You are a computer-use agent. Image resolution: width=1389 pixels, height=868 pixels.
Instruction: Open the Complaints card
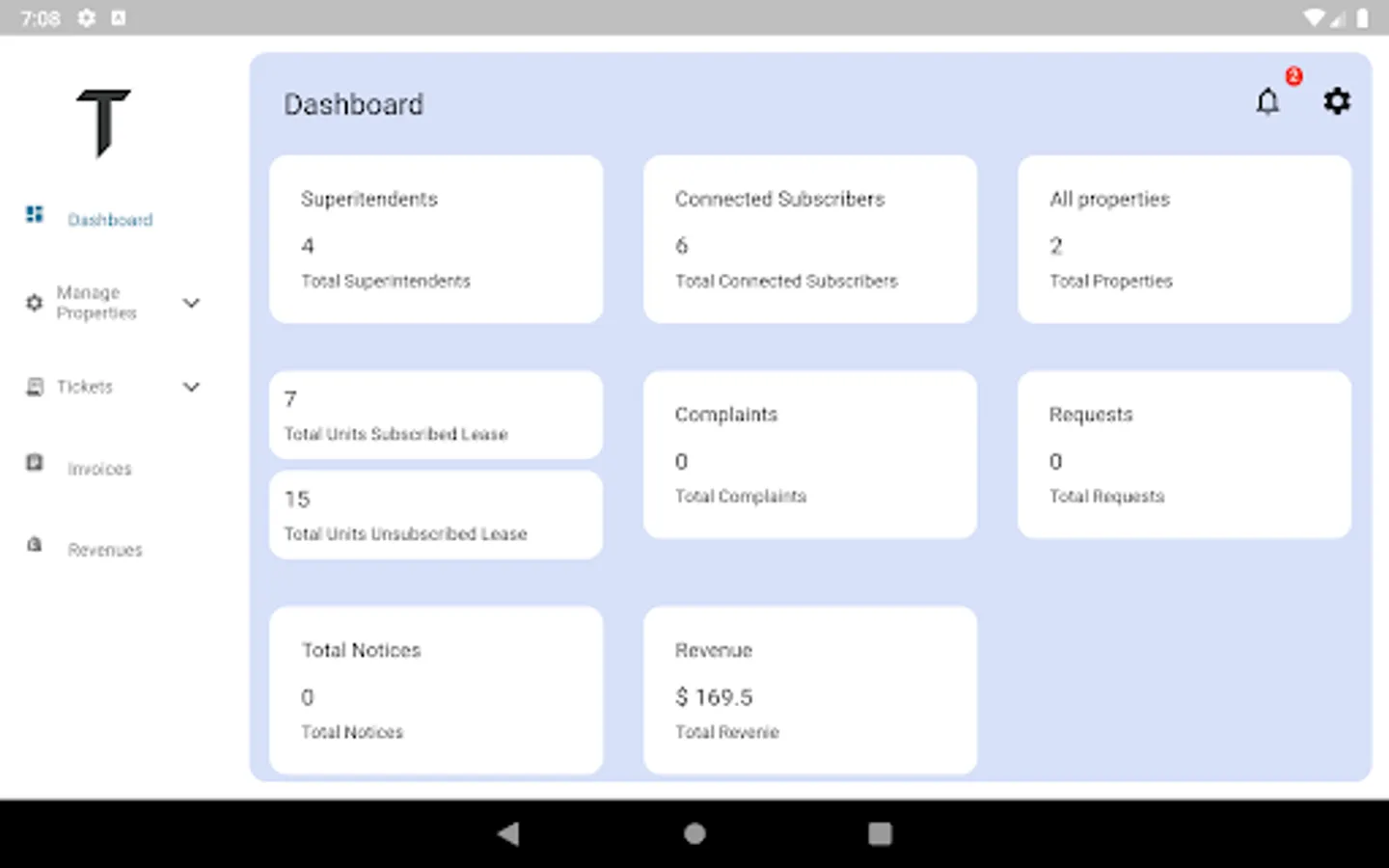pos(810,454)
